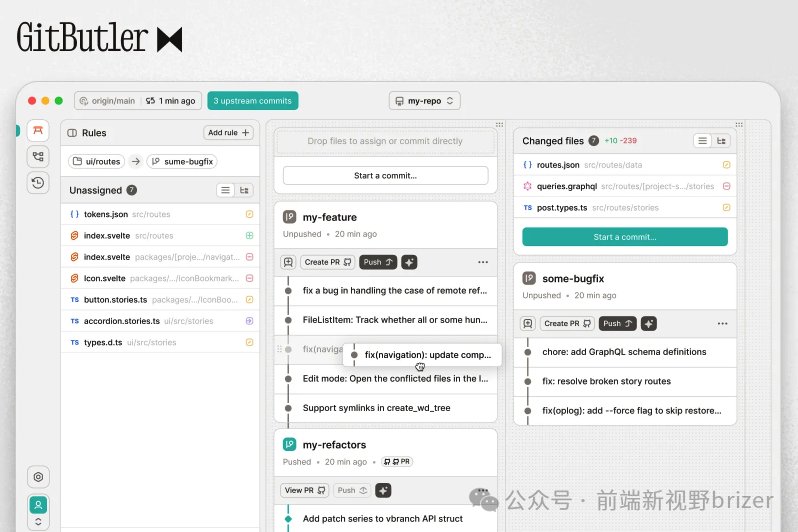This screenshot has width=798, height=532.
Task: Click the PR badge under my-refactors
Action: (x=397, y=462)
